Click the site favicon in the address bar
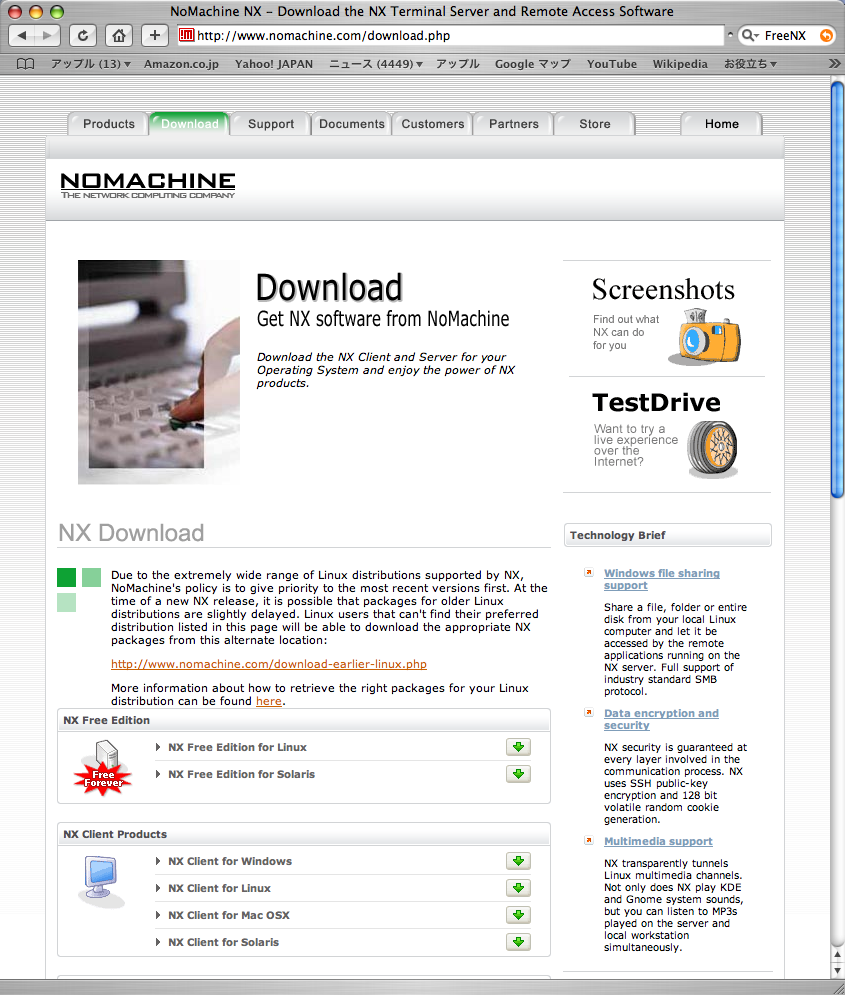Viewport: 845px width, 995px height. pos(186,35)
